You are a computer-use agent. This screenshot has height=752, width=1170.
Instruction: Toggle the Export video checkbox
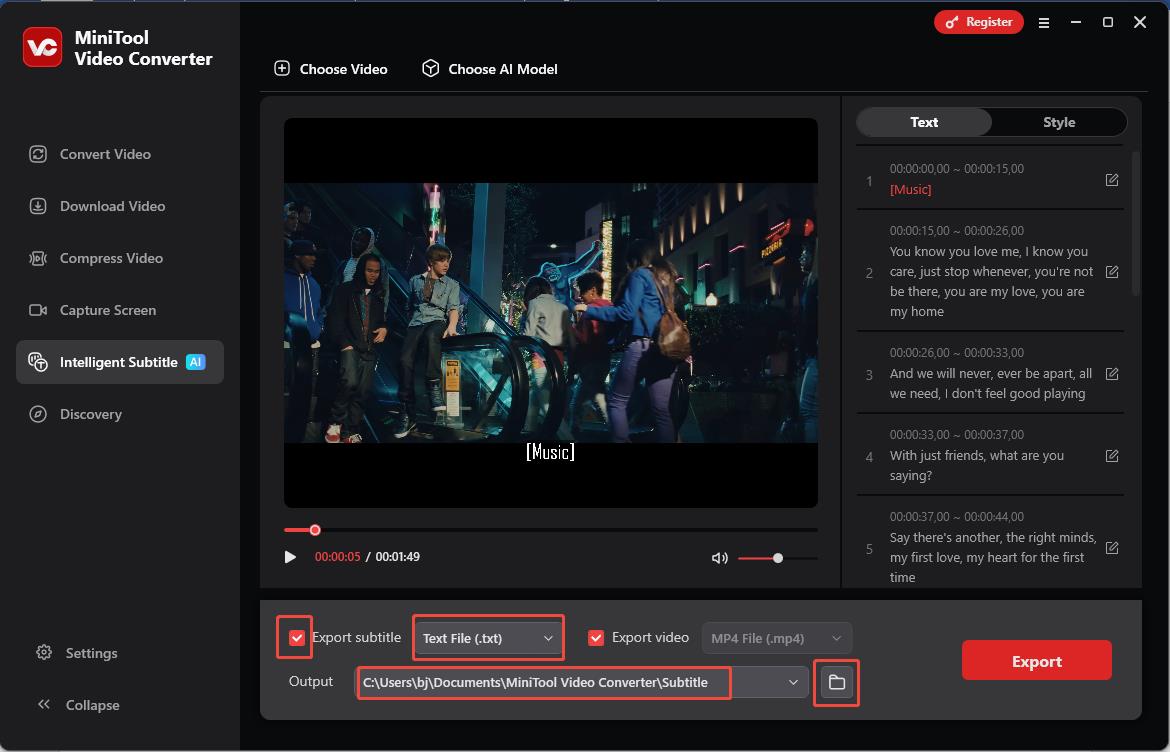[x=596, y=638]
